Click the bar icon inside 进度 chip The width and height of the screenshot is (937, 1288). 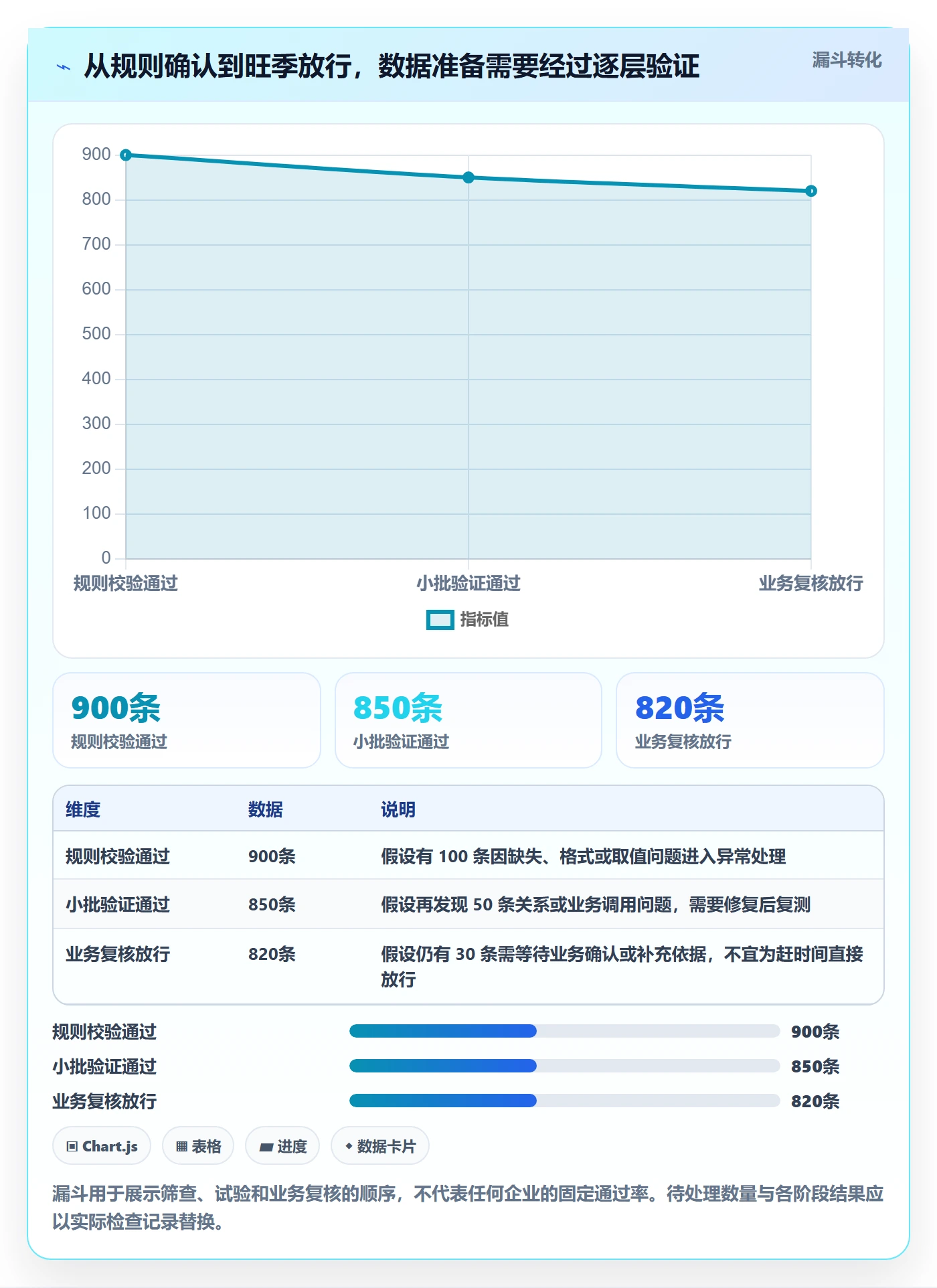click(266, 1147)
